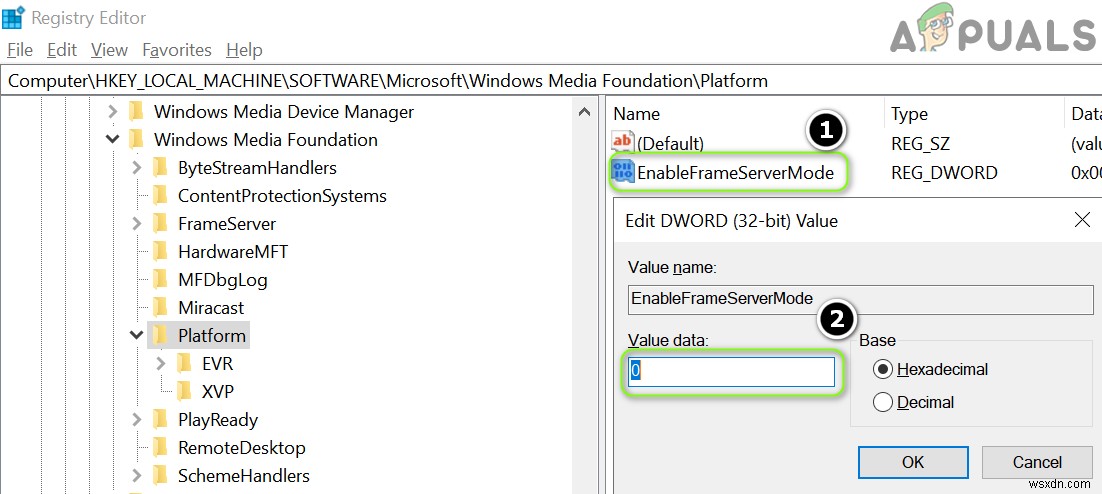Click the PlayReady folder icon

pos(160,419)
